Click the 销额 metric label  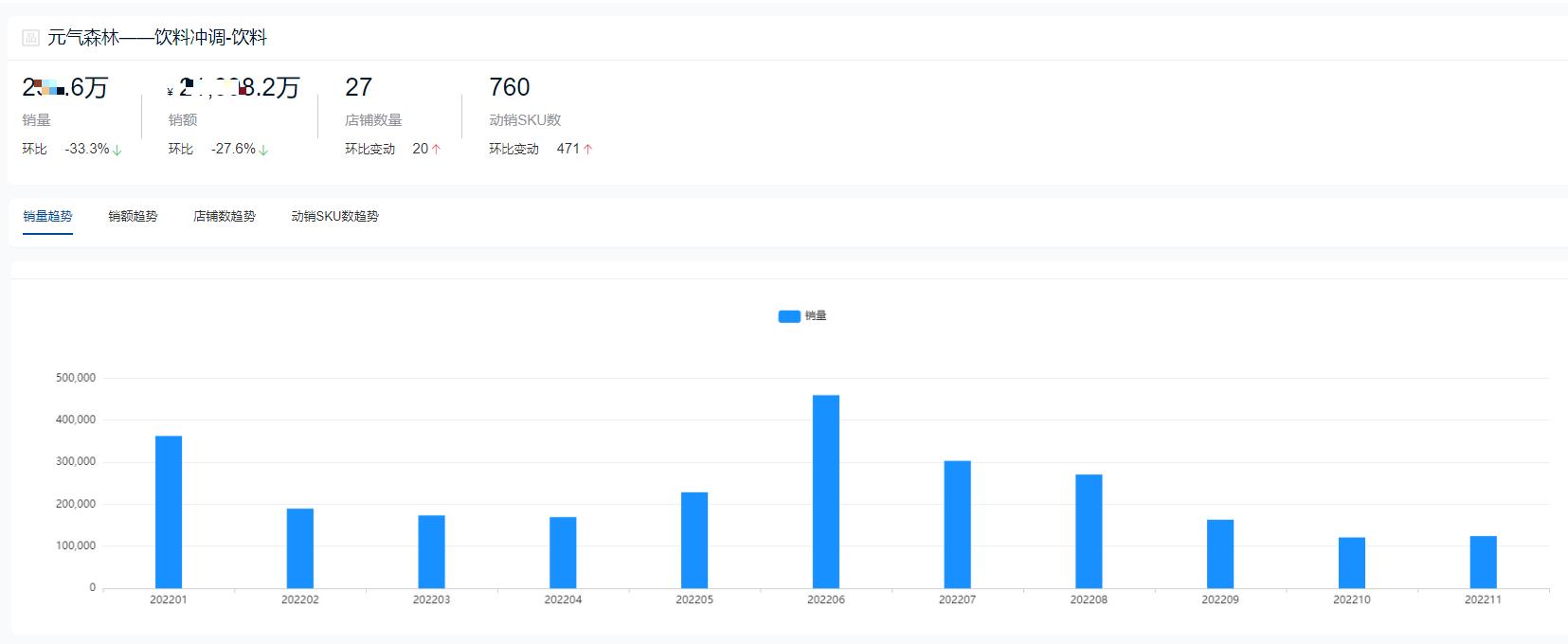pyautogui.click(x=183, y=120)
